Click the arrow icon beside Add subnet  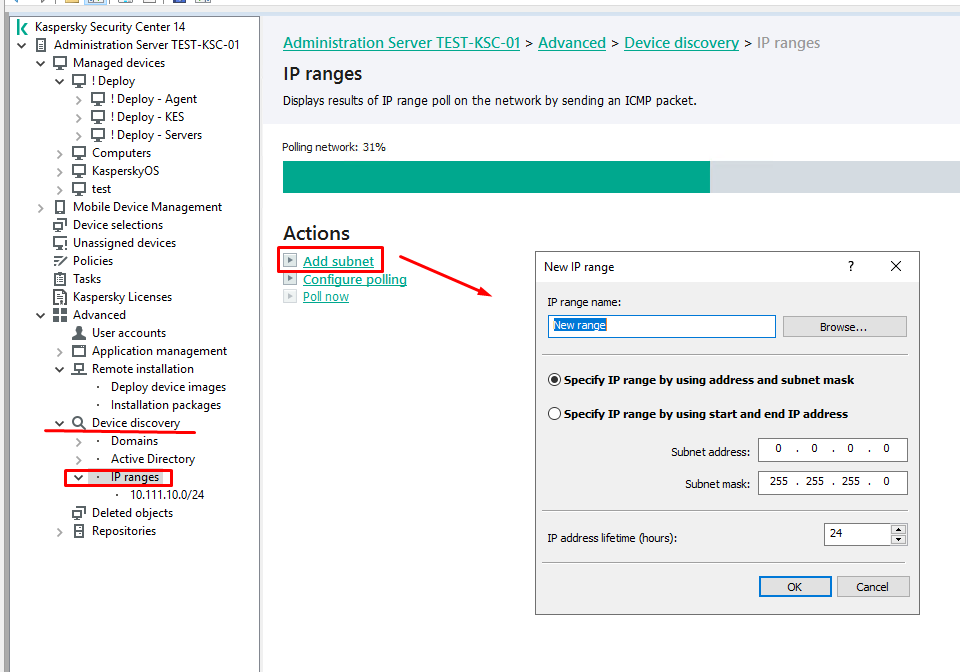(x=290, y=260)
